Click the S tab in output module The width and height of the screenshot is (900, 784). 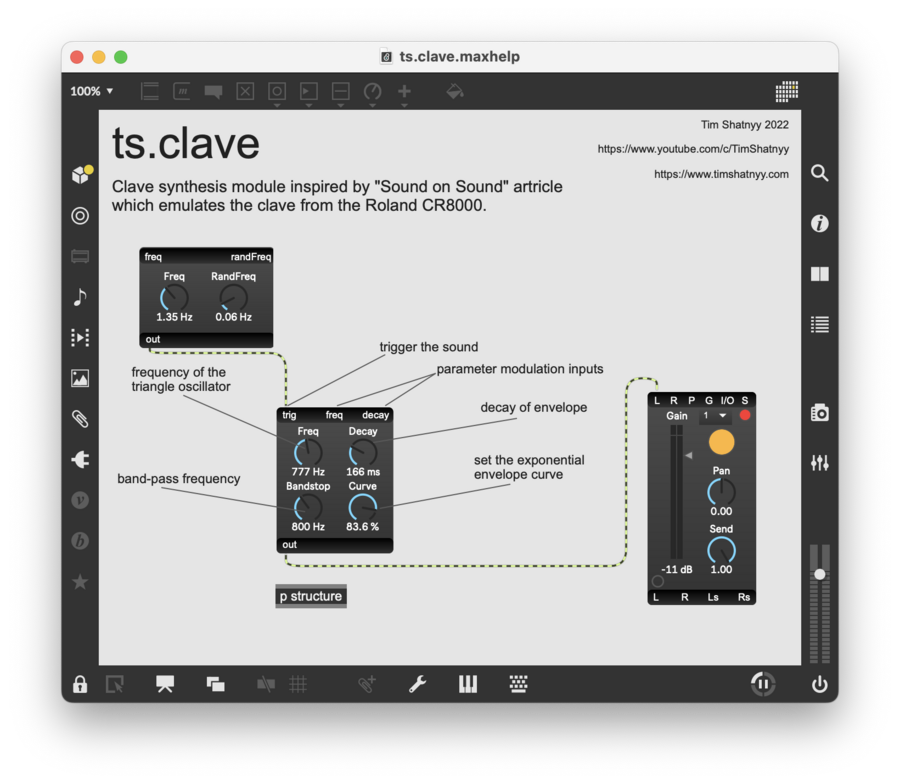tap(745, 400)
